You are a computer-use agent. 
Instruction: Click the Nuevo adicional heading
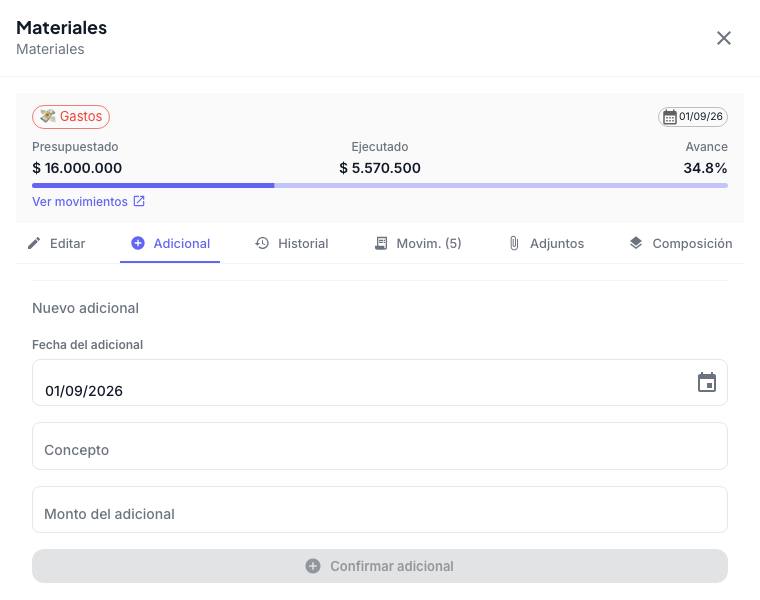click(x=85, y=308)
